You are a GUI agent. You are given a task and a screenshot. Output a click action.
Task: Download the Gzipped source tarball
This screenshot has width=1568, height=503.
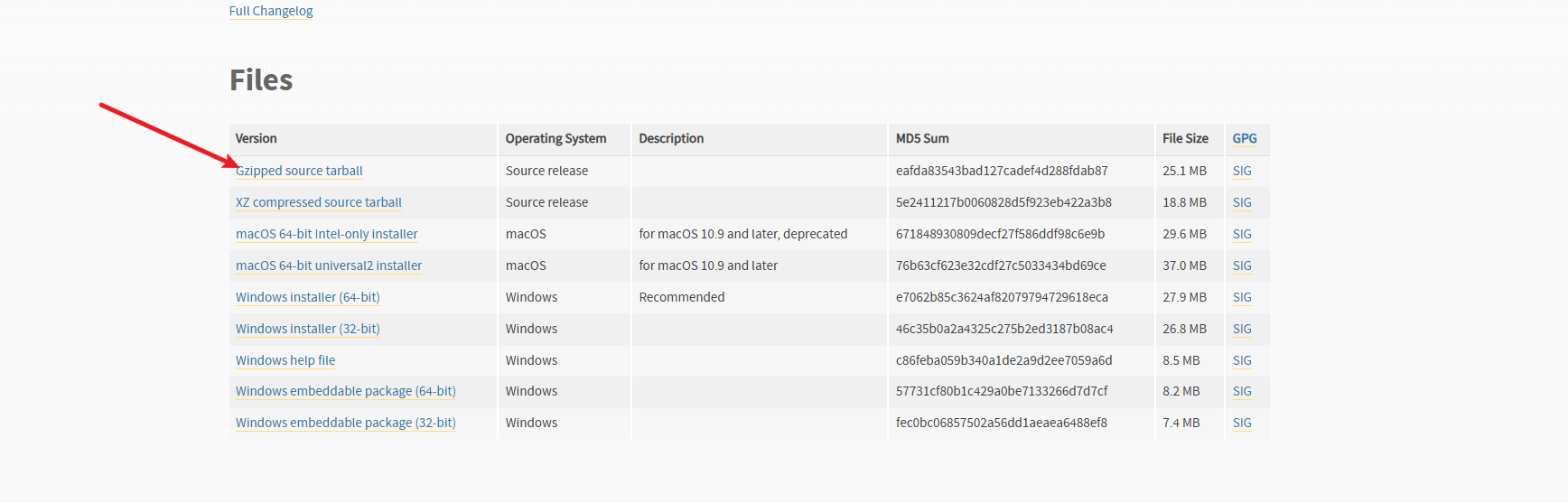pos(299,171)
